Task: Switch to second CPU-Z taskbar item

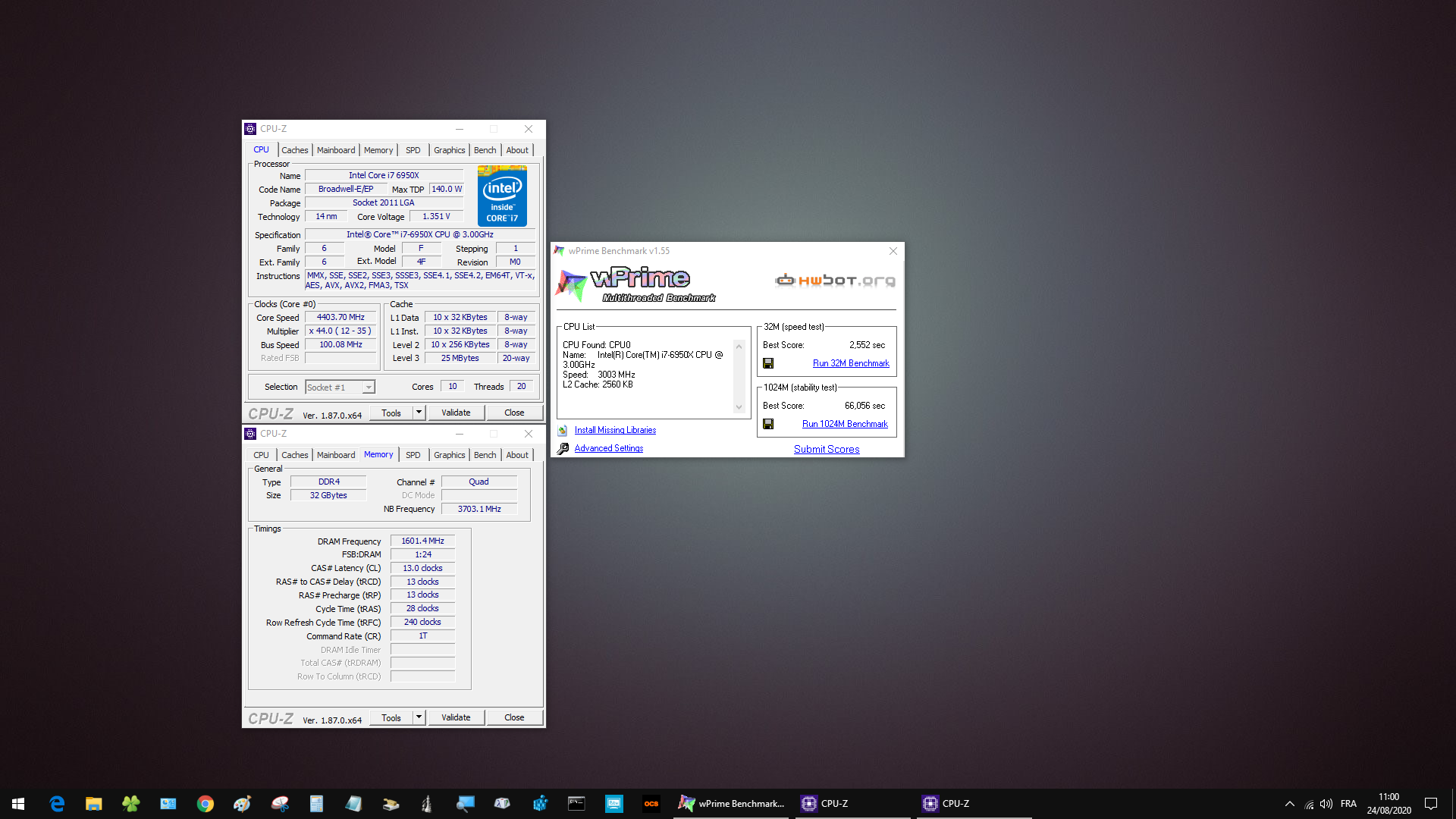Action: [x=974, y=804]
